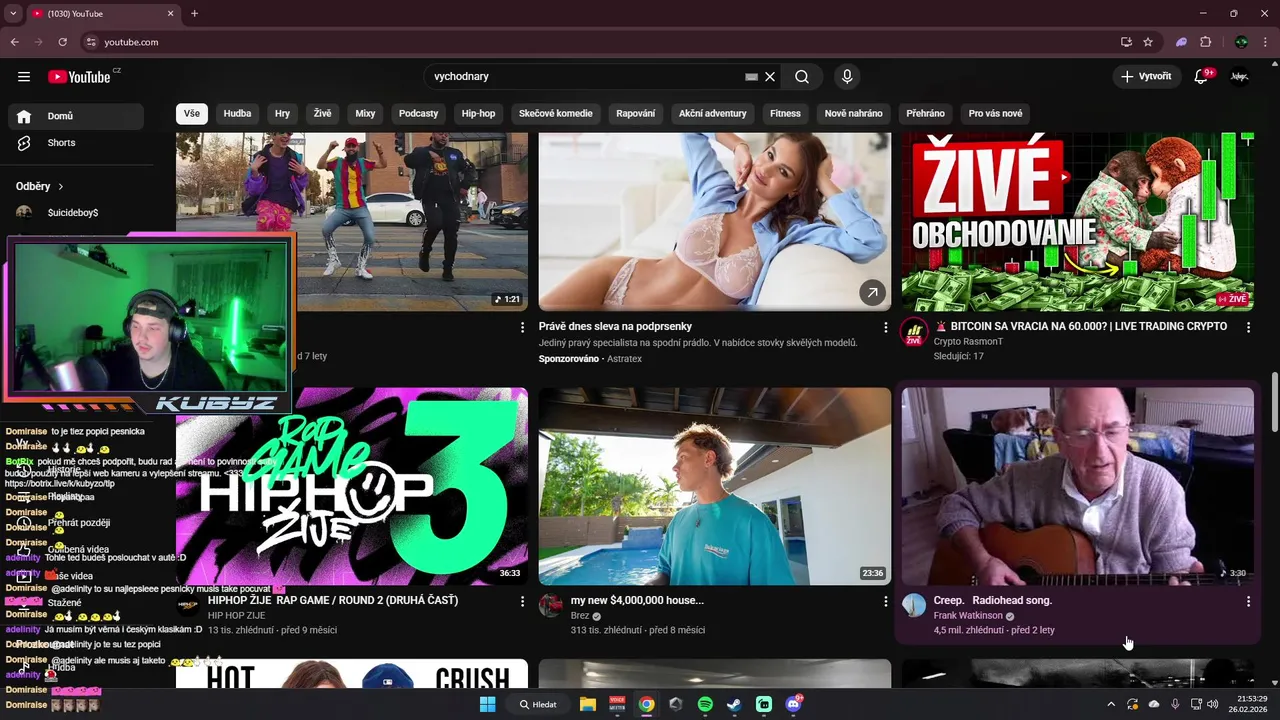This screenshot has height=720, width=1280.
Task: Open the HIPHOP ŽIJE ROUND 3 thumbnail
Action: pos(352,486)
